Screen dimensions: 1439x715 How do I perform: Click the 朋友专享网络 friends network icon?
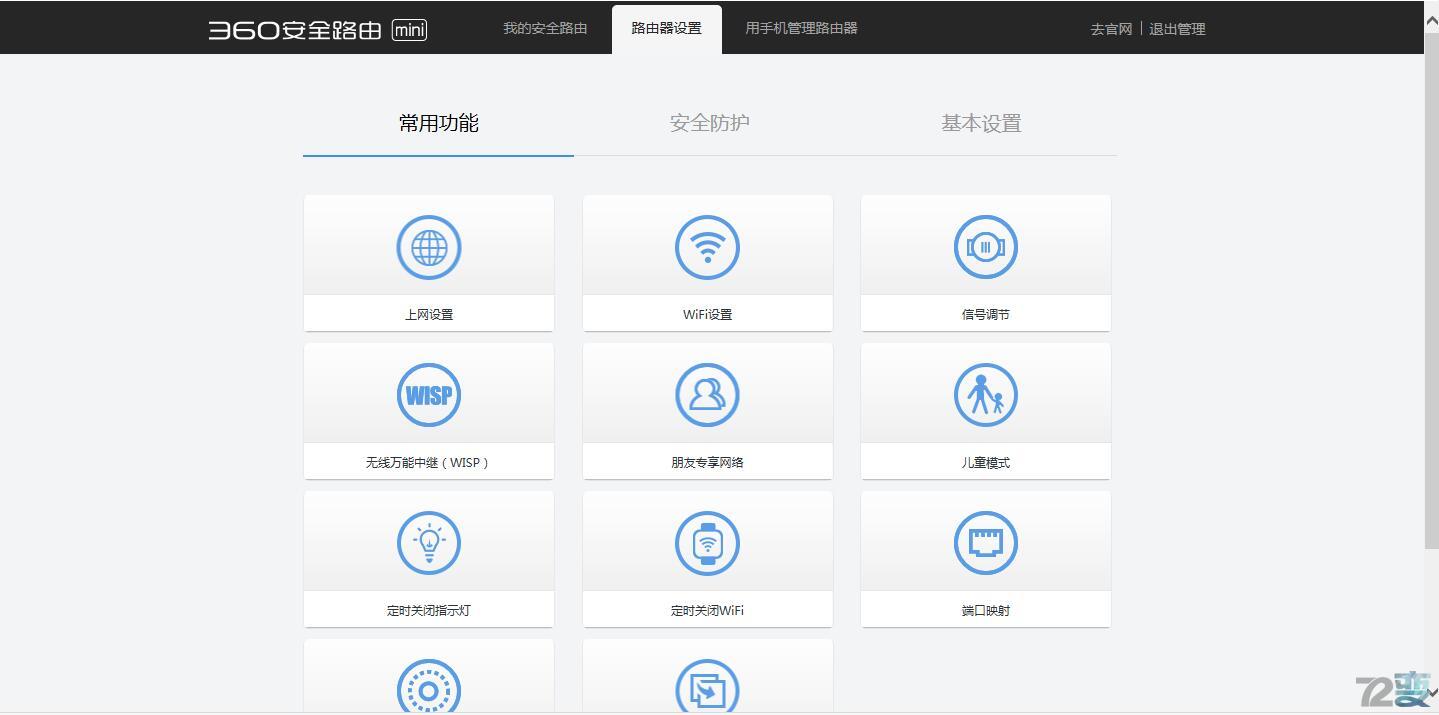[707, 394]
